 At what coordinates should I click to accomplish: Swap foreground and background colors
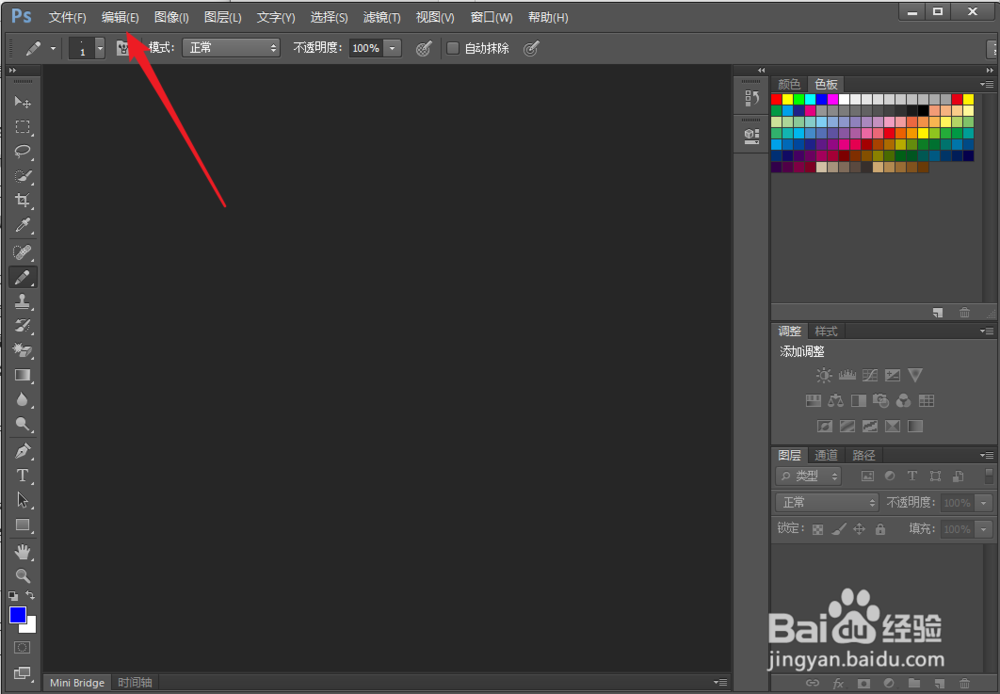coord(30,595)
